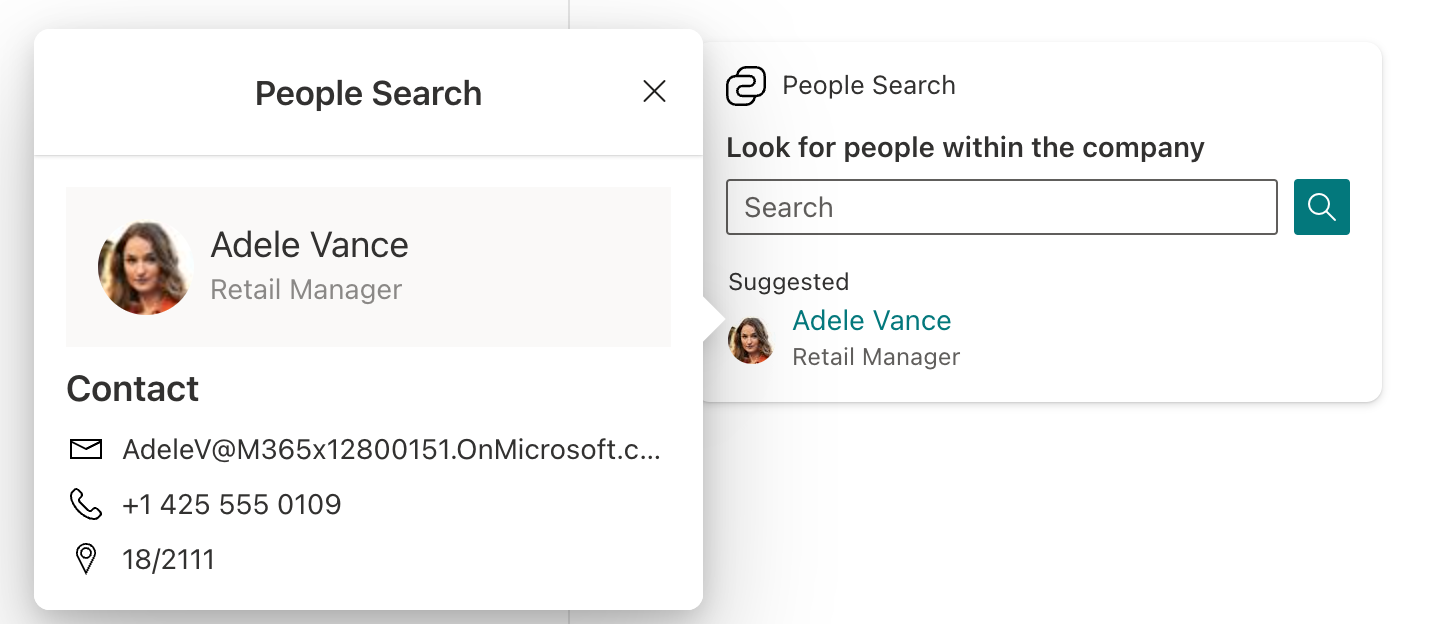Click Adele Vance's email address
The height and width of the screenshot is (624, 1436).
(391, 449)
